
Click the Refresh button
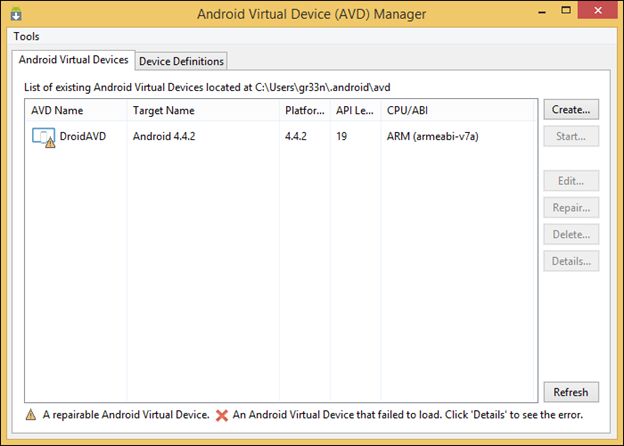click(x=571, y=392)
